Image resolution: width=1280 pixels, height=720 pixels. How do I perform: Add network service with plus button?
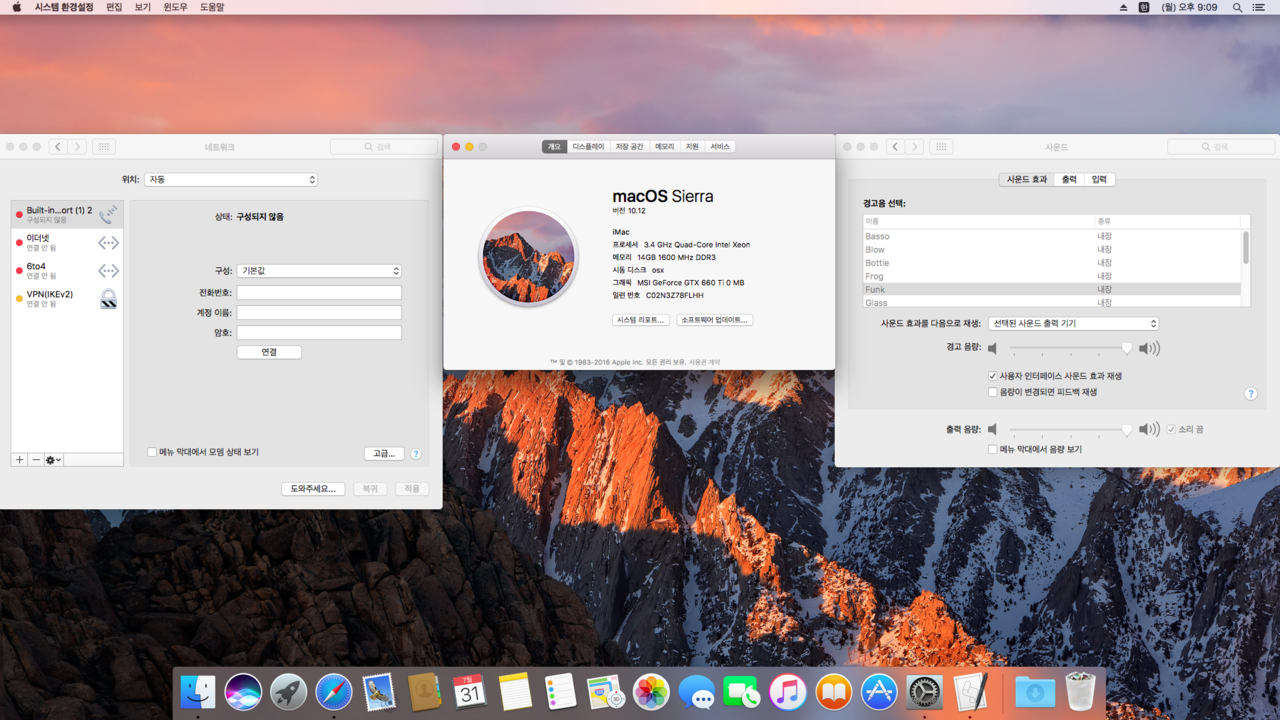point(19,460)
